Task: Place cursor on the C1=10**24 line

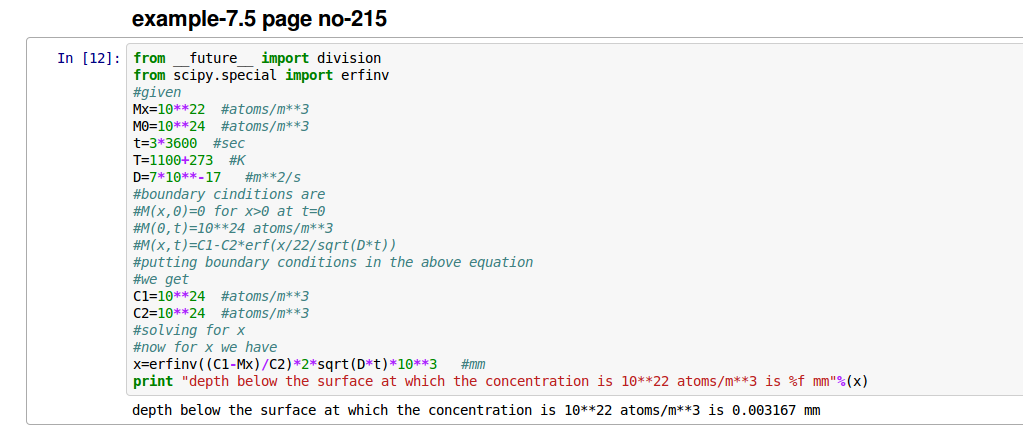Action: [220, 296]
